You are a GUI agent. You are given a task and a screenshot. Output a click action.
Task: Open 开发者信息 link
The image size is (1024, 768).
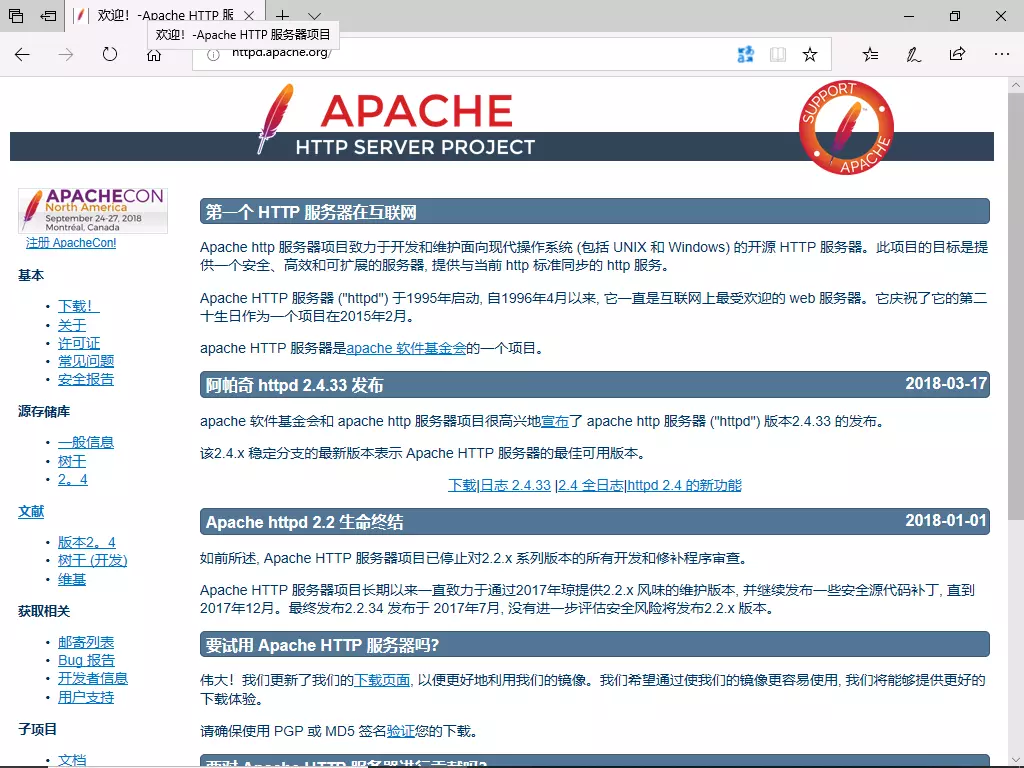click(x=93, y=679)
